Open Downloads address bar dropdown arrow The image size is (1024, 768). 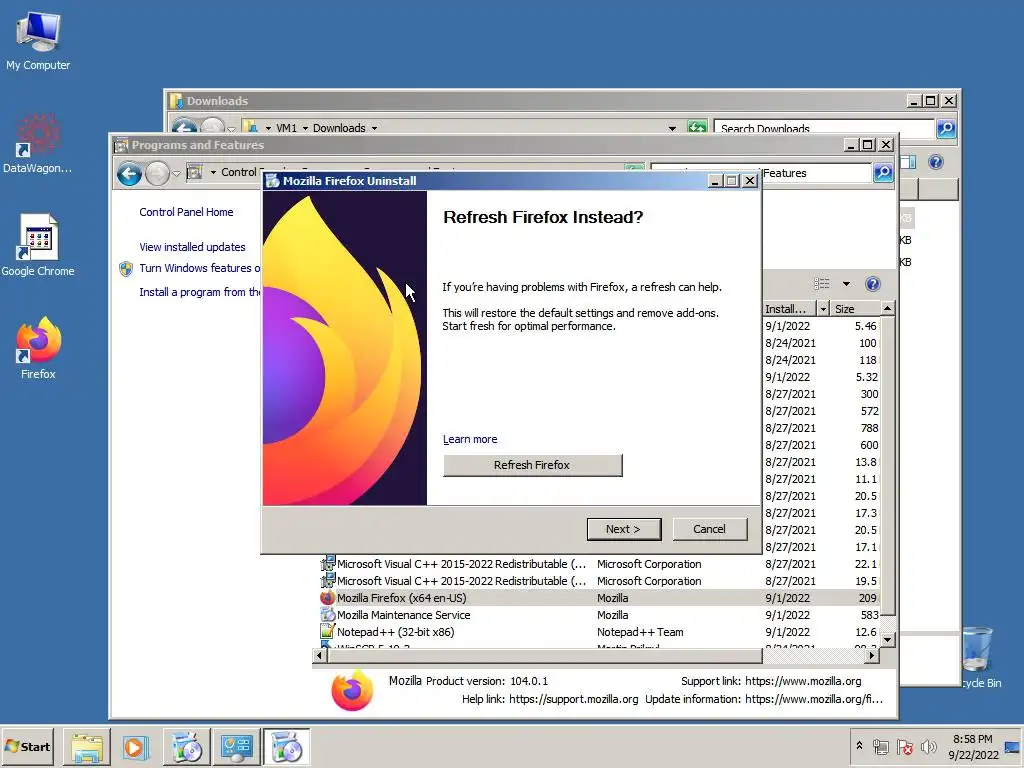(672, 129)
